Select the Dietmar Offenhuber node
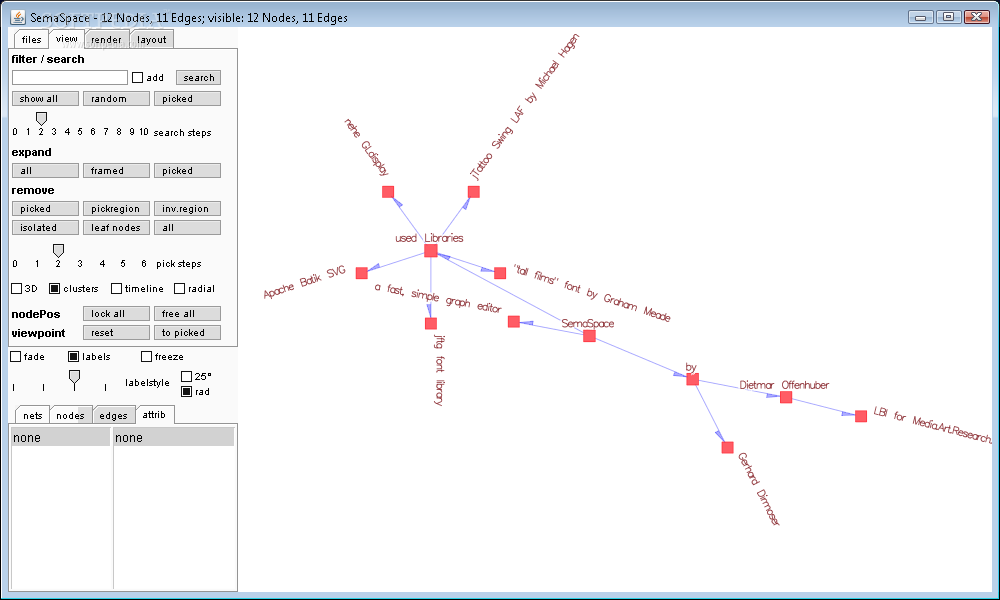1000x600 pixels. pyautogui.click(x=786, y=397)
